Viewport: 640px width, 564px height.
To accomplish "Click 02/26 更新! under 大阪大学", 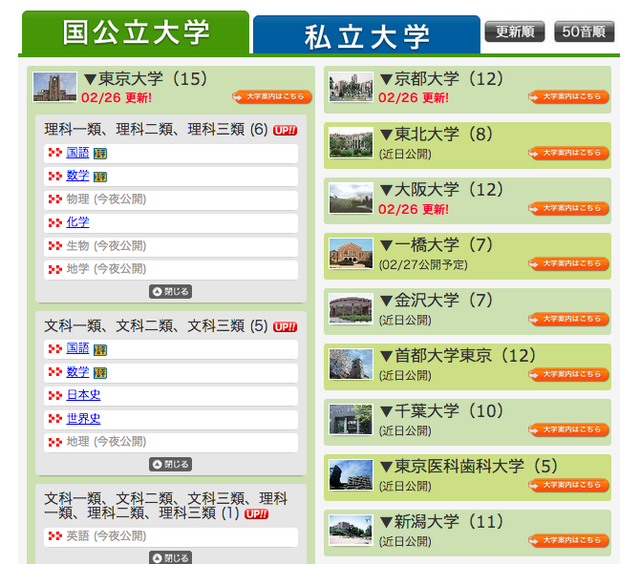I will pyautogui.click(x=413, y=209).
